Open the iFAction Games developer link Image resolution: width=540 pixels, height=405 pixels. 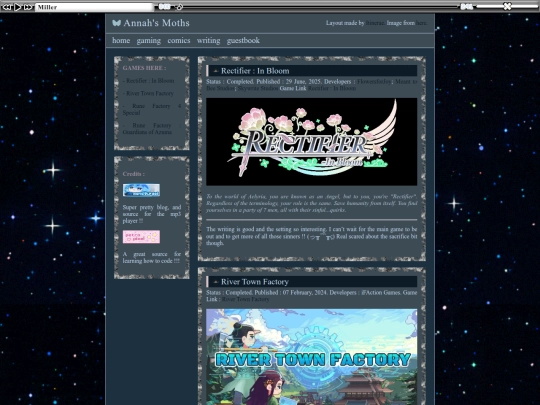click(x=381, y=292)
